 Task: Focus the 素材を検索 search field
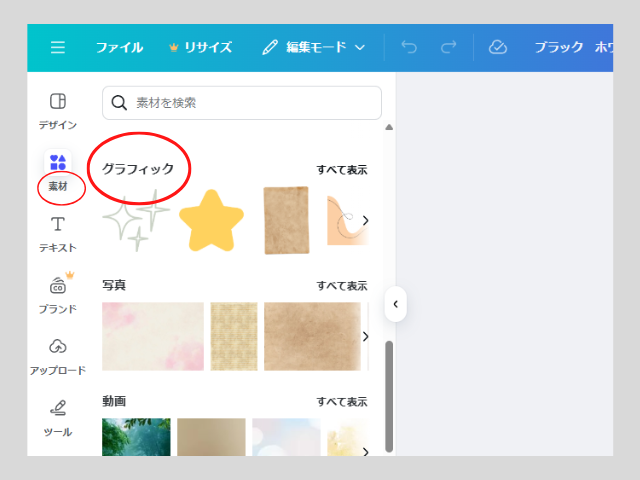click(x=242, y=103)
